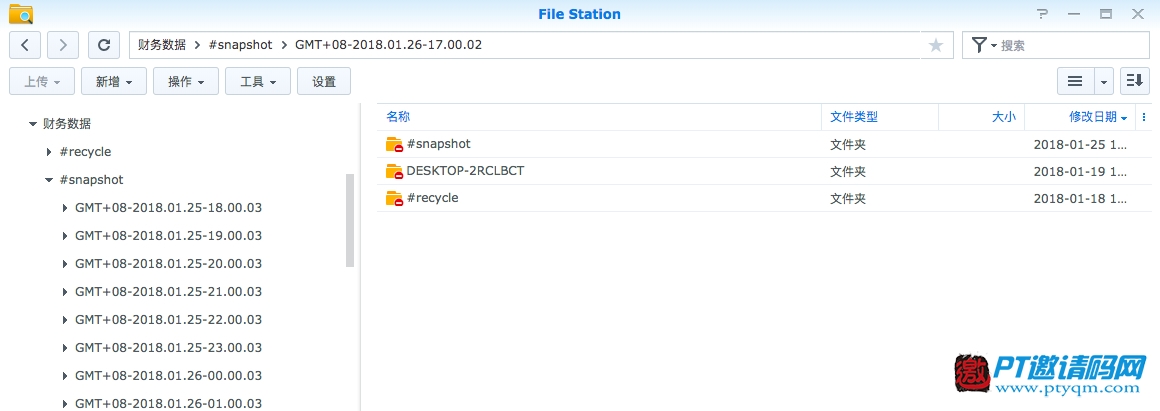
Task: Open the 工具 tools menu
Action: coord(257,81)
